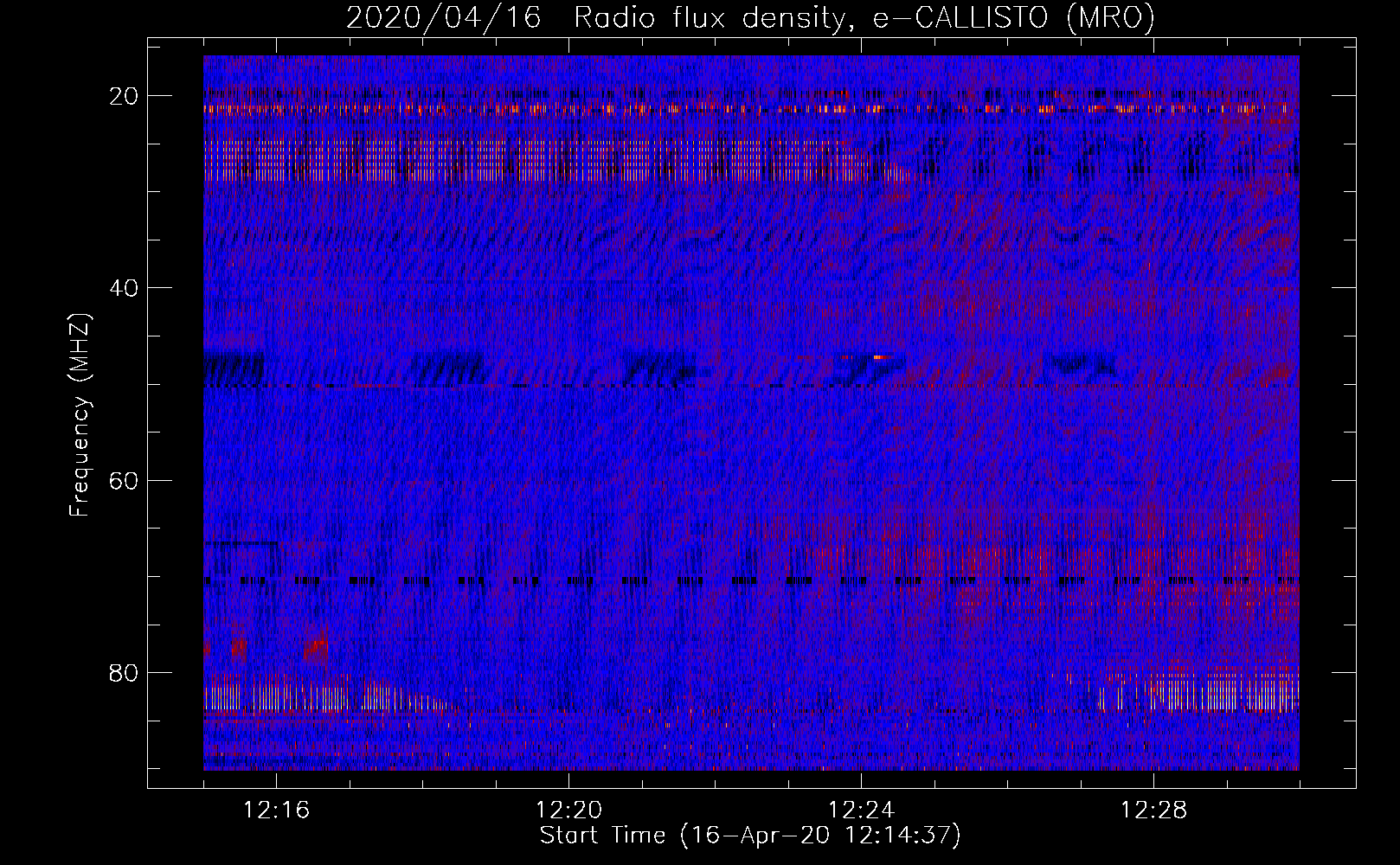Click the '80' frequency tick label
The width and height of the screenshot is (1400, 865).
125,672
